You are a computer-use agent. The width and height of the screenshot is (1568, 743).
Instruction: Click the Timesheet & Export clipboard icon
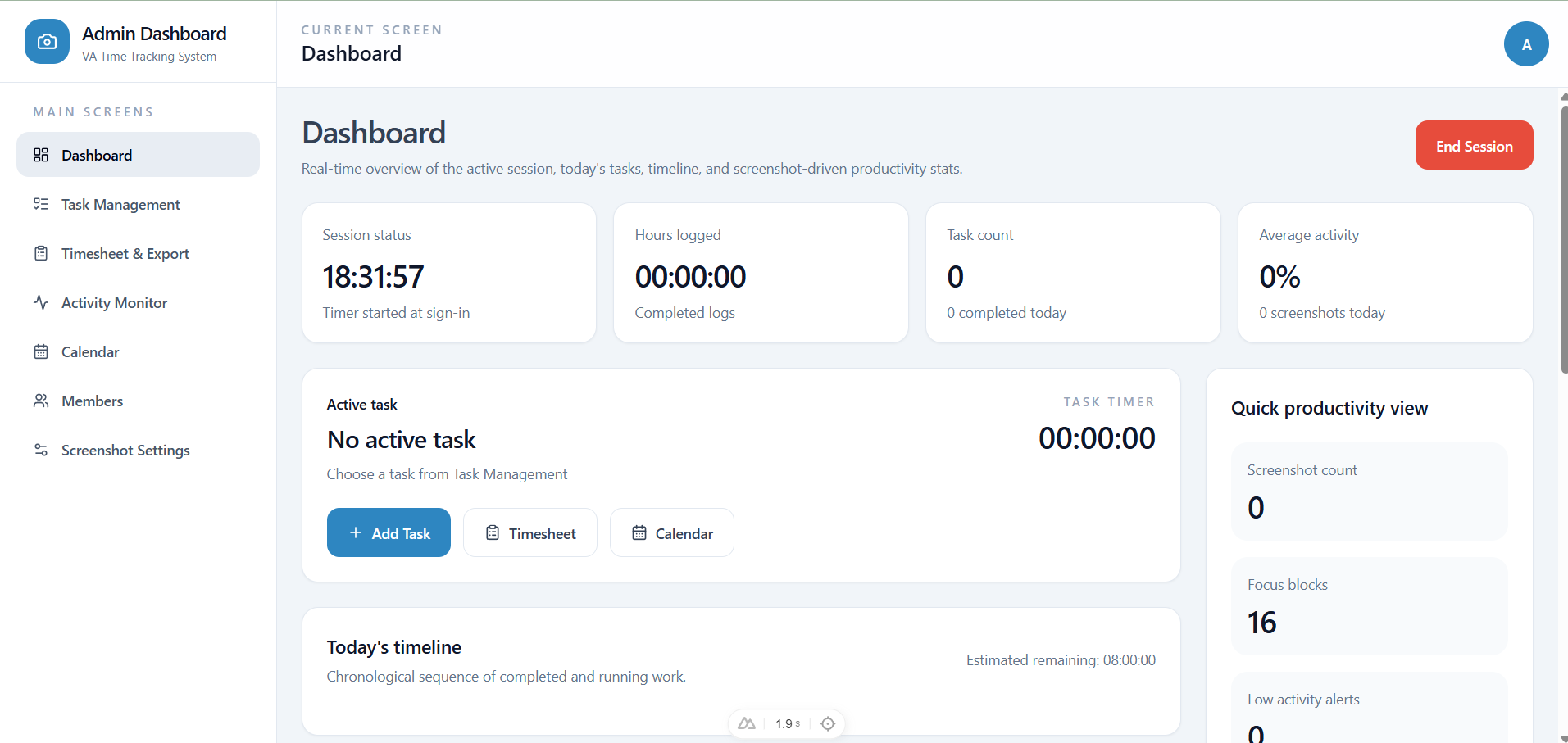click(x=41, y=253)
